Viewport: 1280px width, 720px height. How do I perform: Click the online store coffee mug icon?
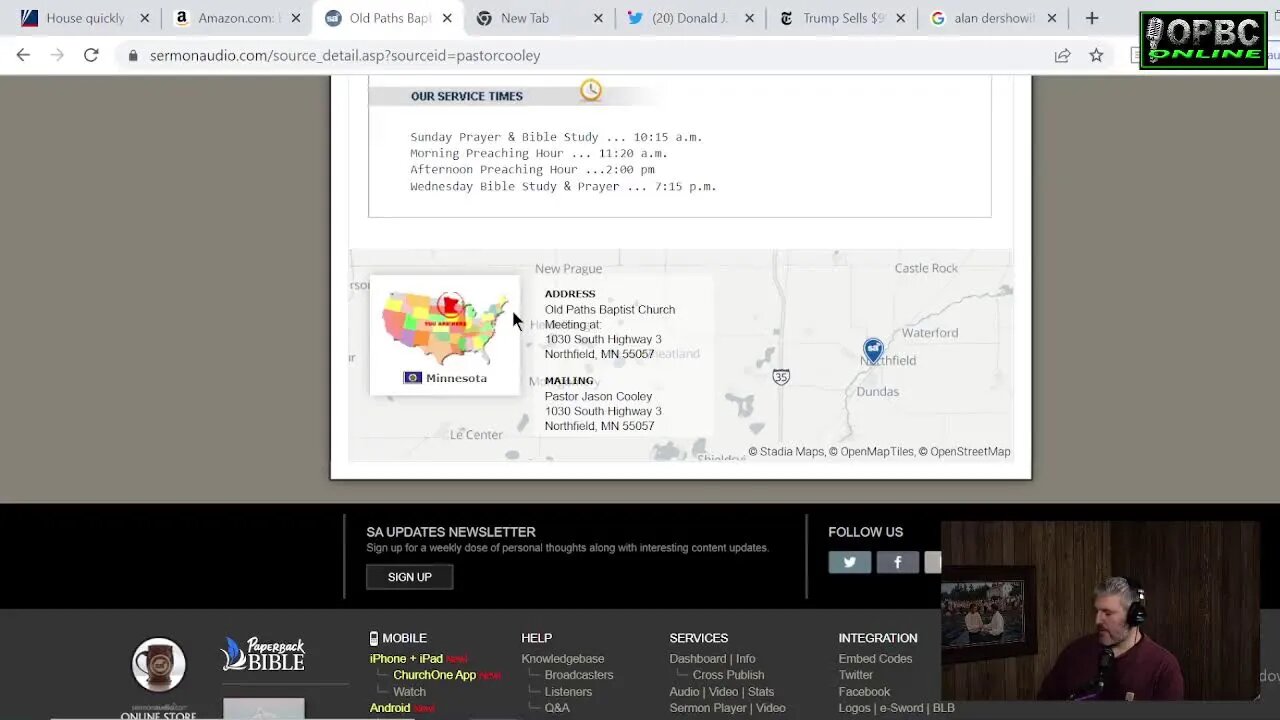[158, 665]
